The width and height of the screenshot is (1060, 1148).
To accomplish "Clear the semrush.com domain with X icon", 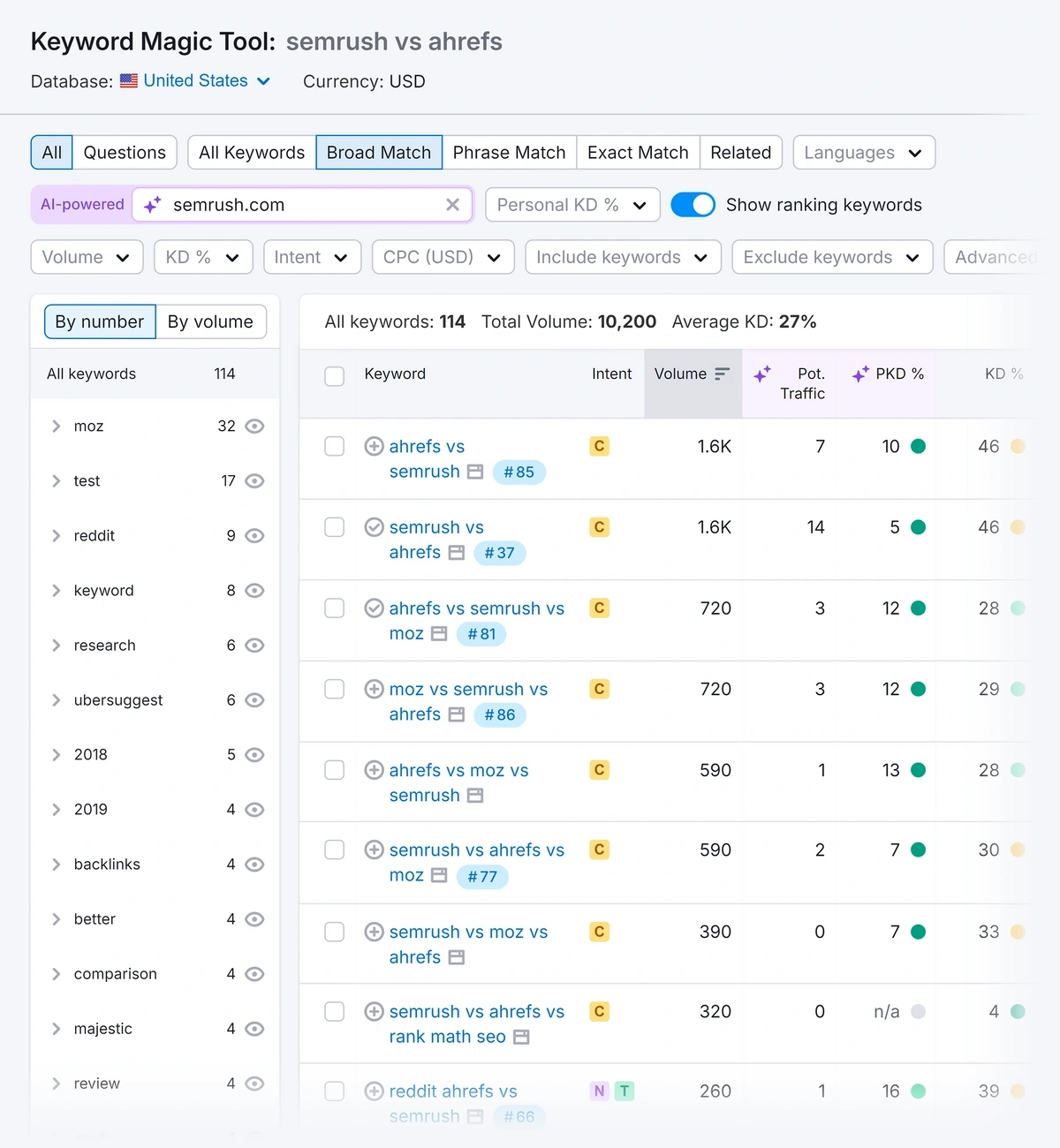I will pyautogui.click(x=452, y=205).
